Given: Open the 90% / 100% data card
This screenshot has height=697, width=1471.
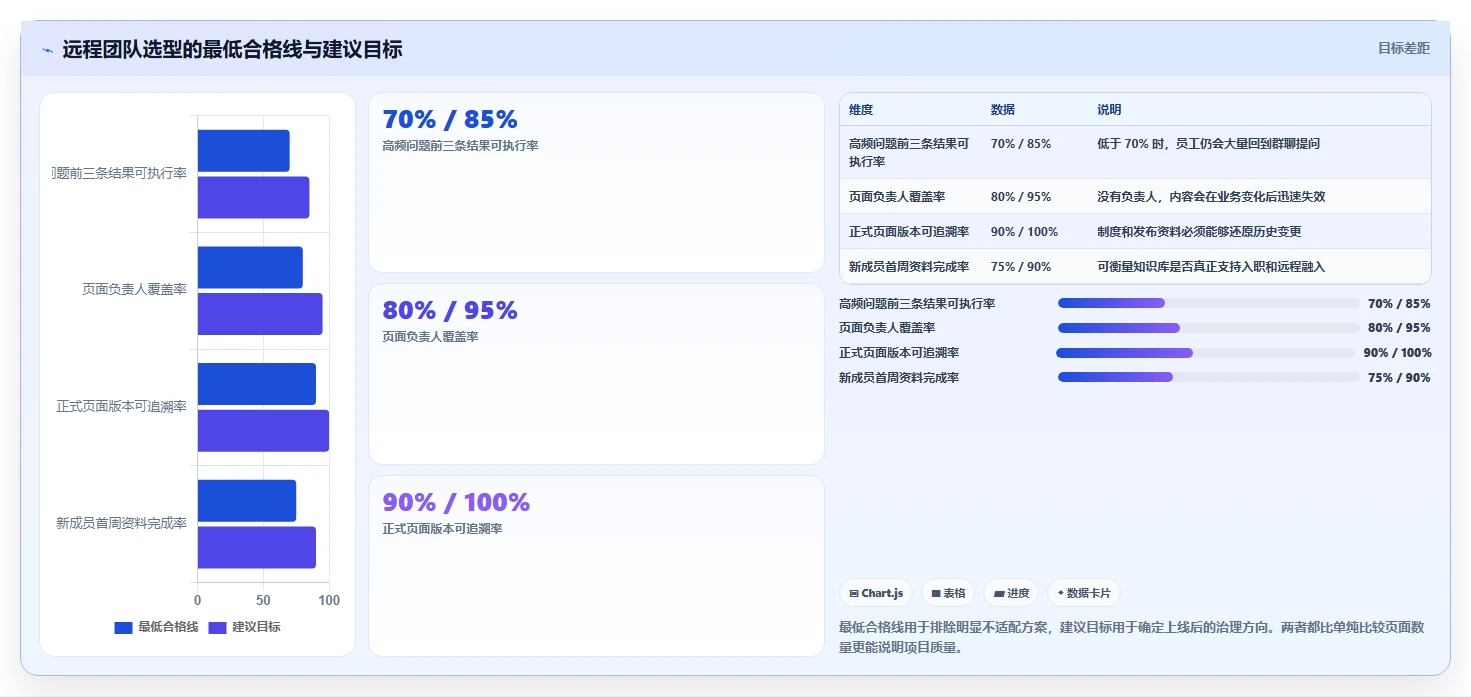Looking at the screenshot, I should [596, 566].
